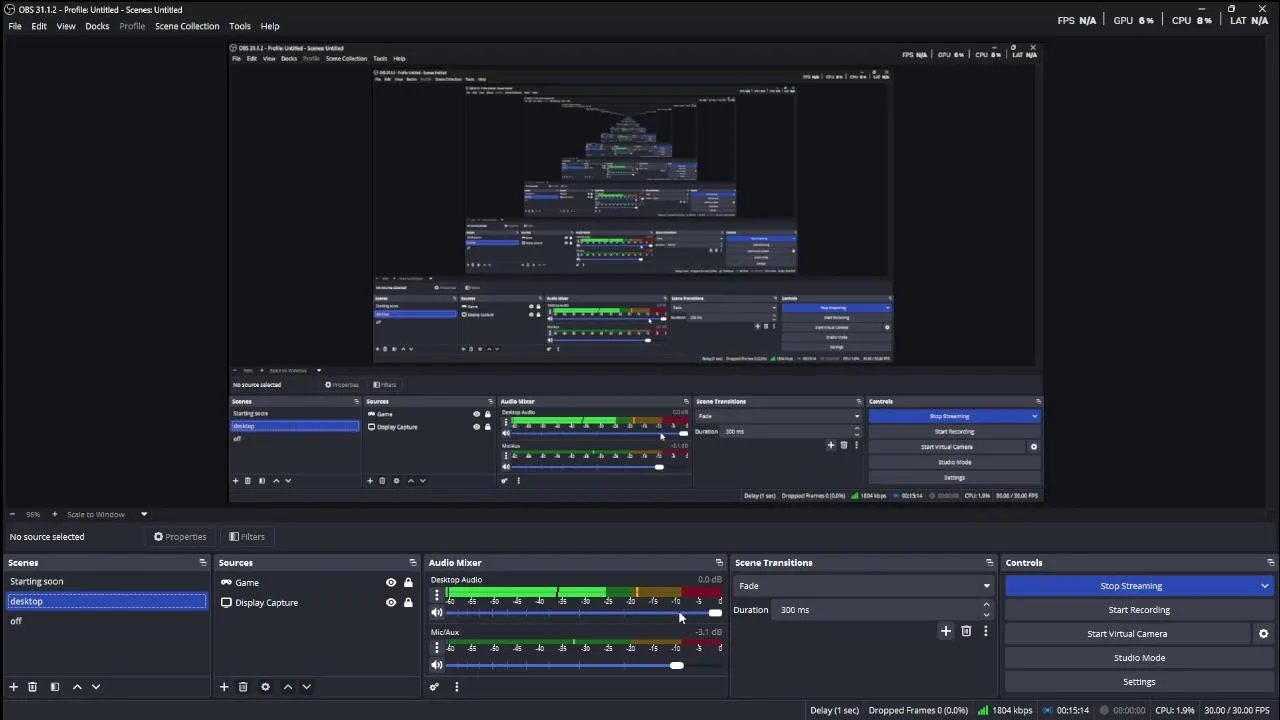Open the Edit menu

[39, 26]
